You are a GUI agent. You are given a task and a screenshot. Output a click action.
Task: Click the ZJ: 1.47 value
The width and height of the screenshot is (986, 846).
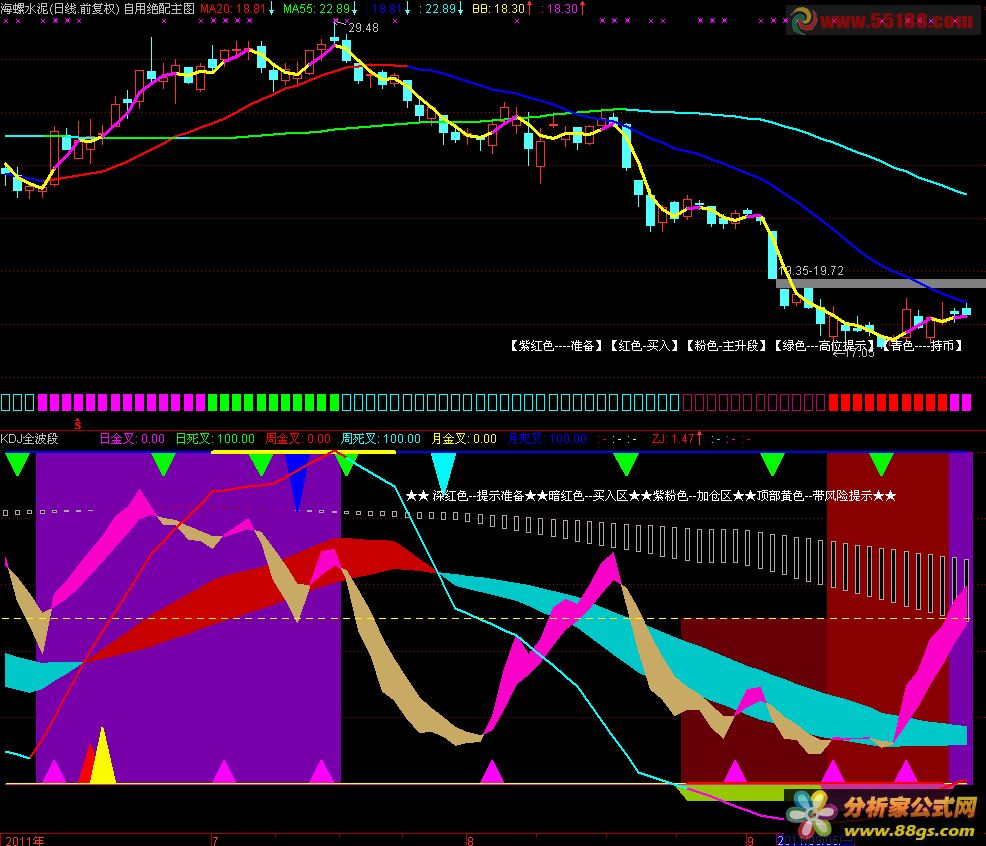pos(673,438)
